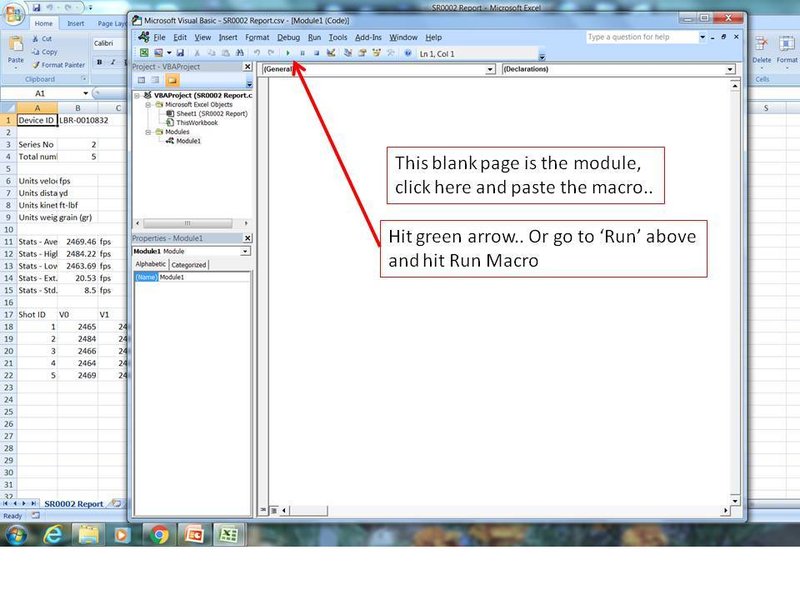
Task: Click the Project panel horizontal scrollbar
Action: pos(187,223)
